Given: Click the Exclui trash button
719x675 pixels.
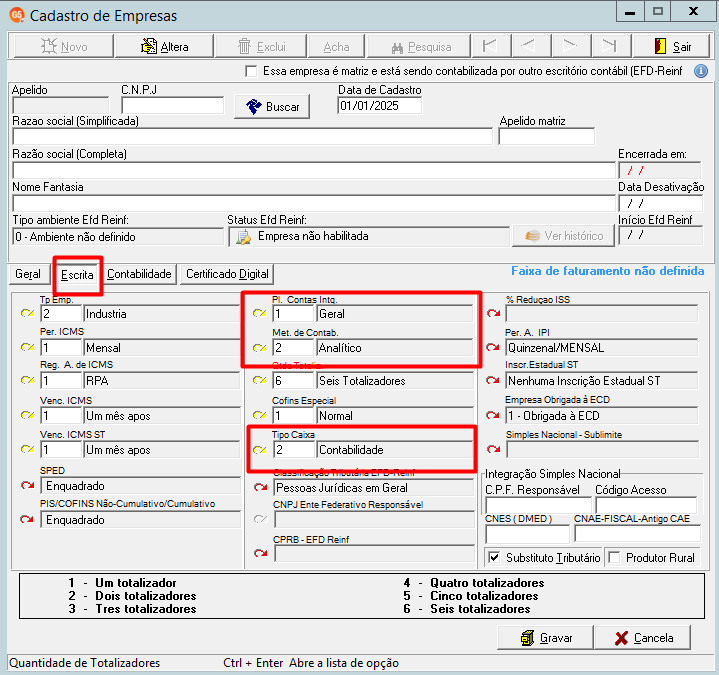Looking at the screenshot, I should pyautogui.click(x=261, y=46).
